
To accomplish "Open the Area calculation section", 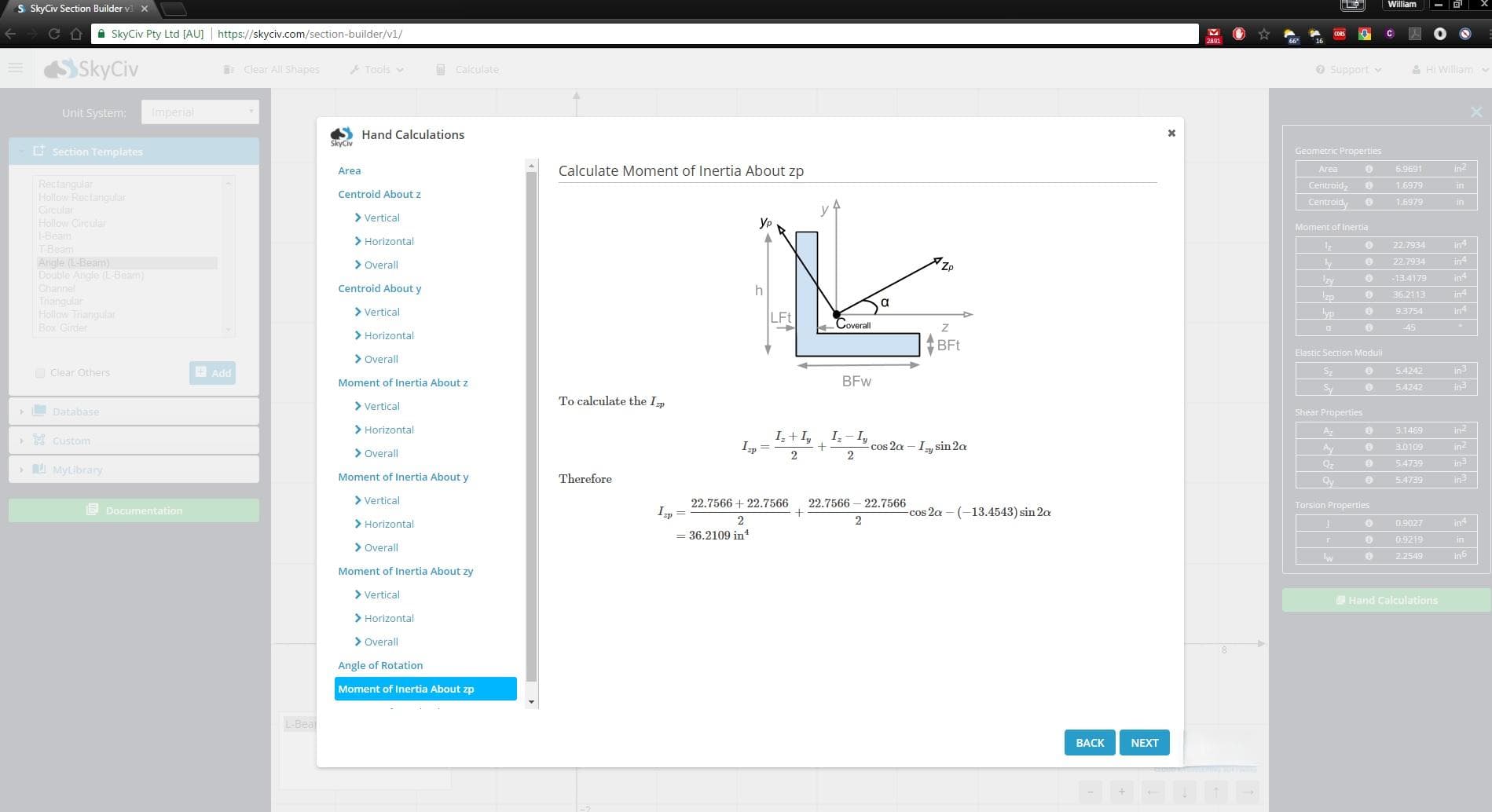I will 350,170.
